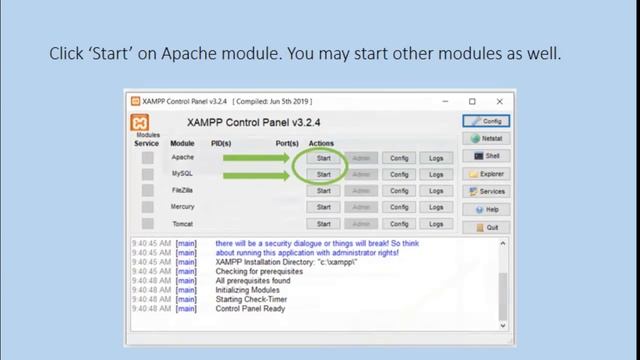Viewport: 640px width, 360px height.
Task: Open Config for the Mercury module
Action: click(399, 207)
